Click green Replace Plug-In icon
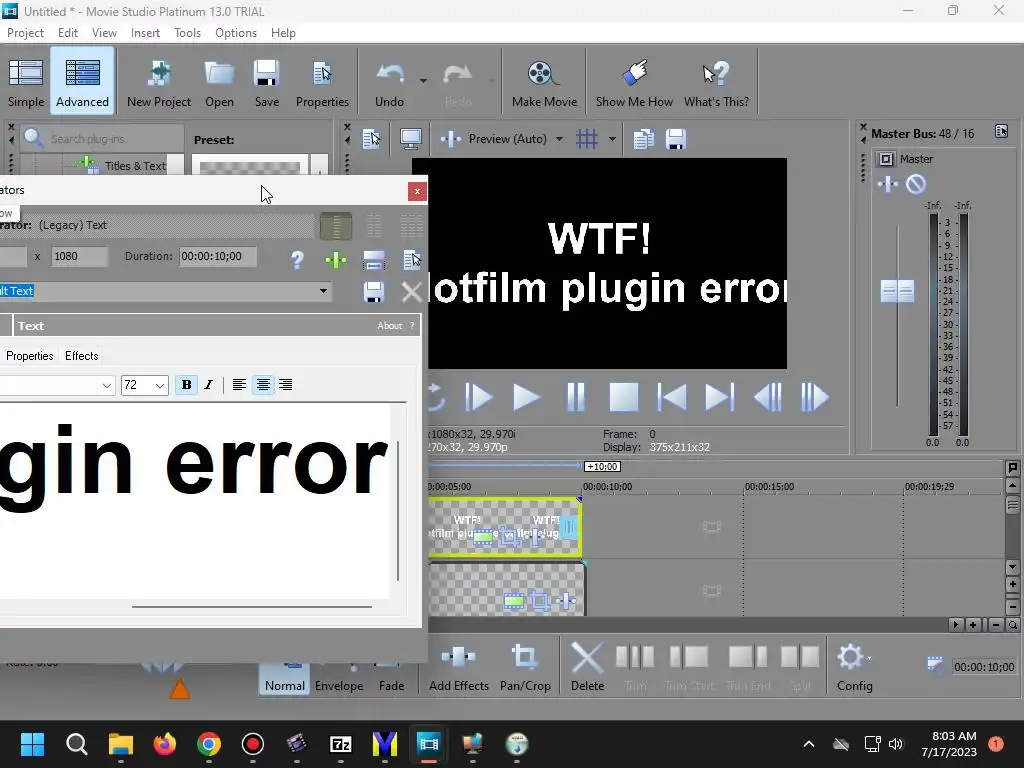The image size is (1024, 768). (336, 260)
